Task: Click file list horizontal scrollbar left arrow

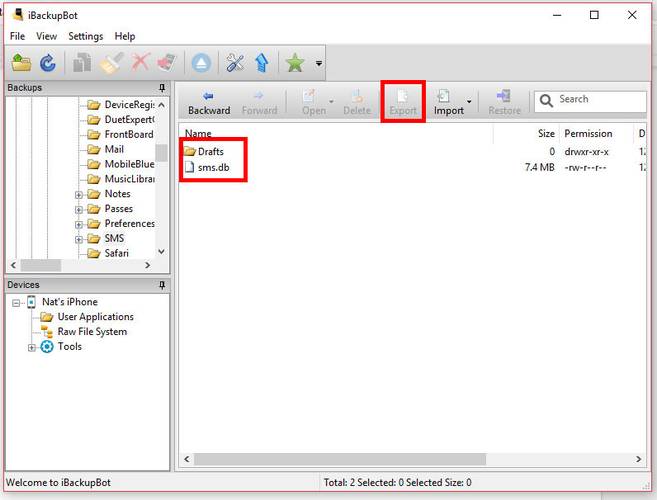Action: 187,459
